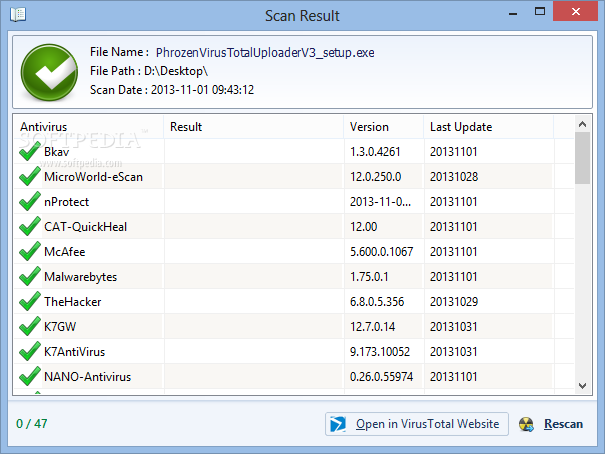Viewport: 605px width, 454px height.
Task: Click the scrollbar up arrow
Action: point(583,124)
